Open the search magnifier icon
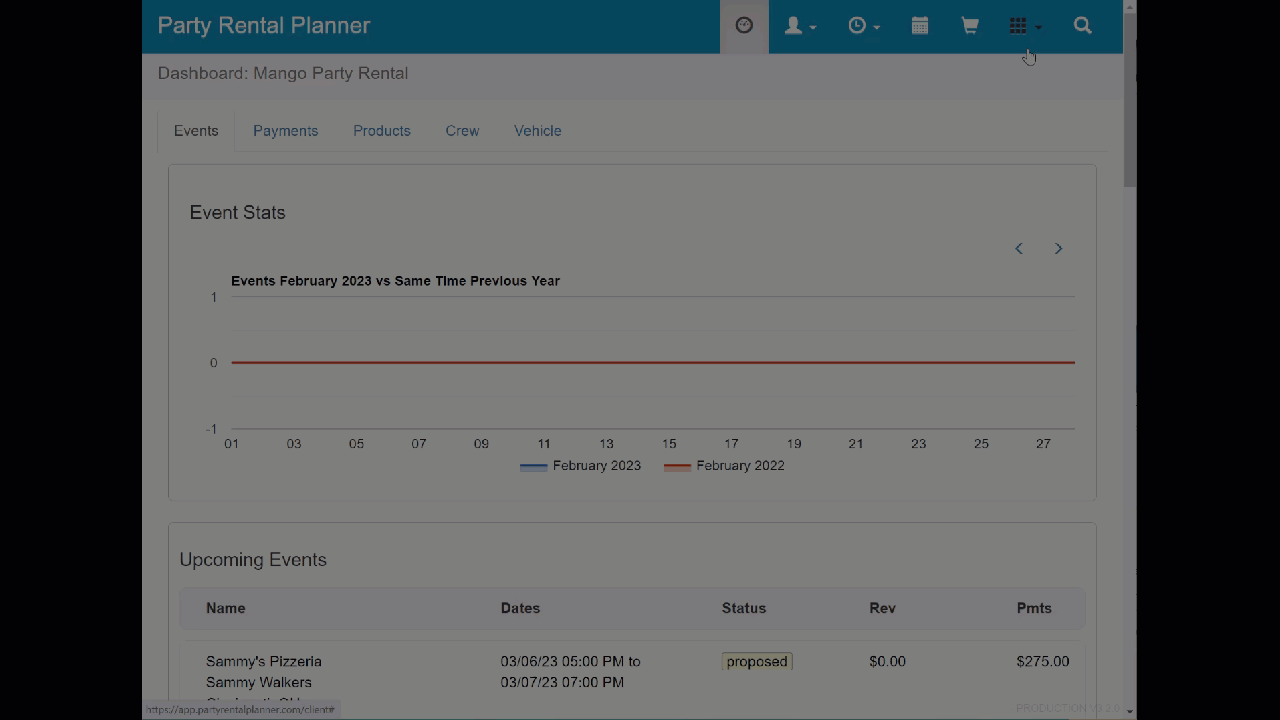Viewport: 1280px width, 720px height. point(1083,26)
